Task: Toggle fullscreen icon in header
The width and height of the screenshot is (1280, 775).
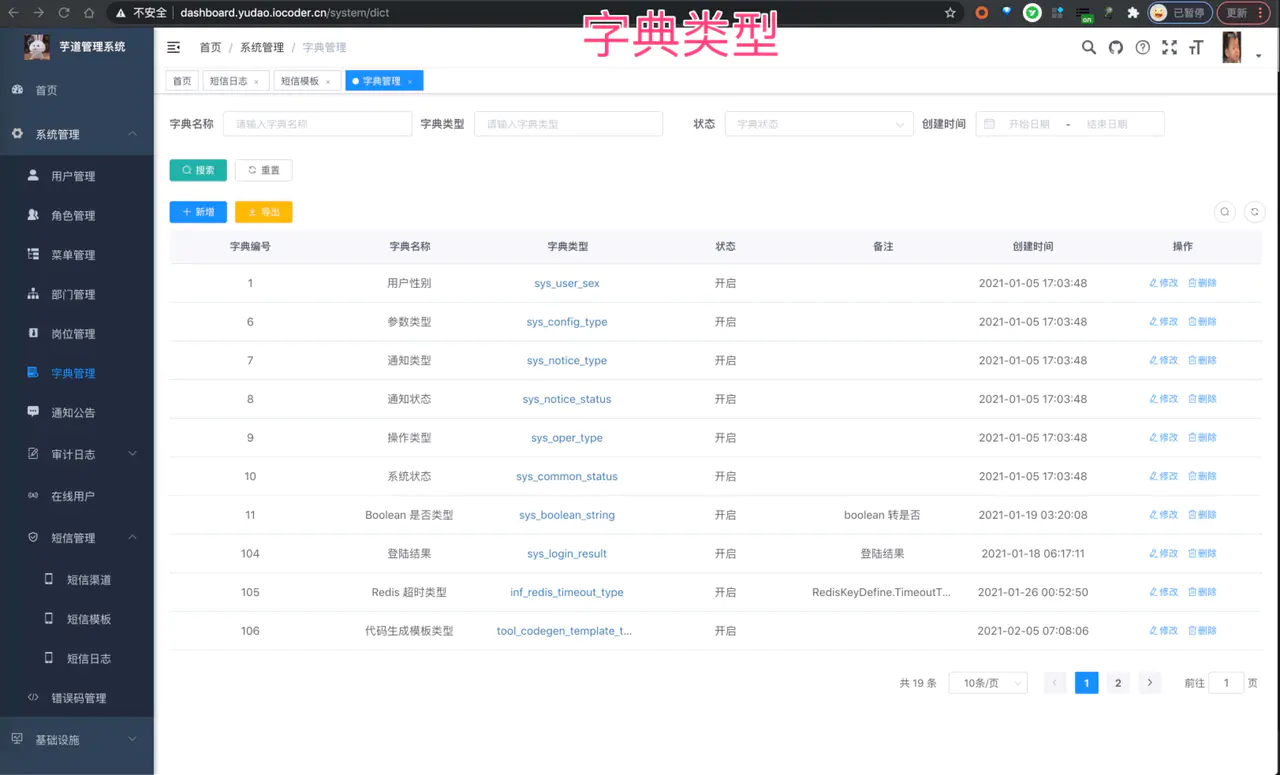Action: (1169, 47)
